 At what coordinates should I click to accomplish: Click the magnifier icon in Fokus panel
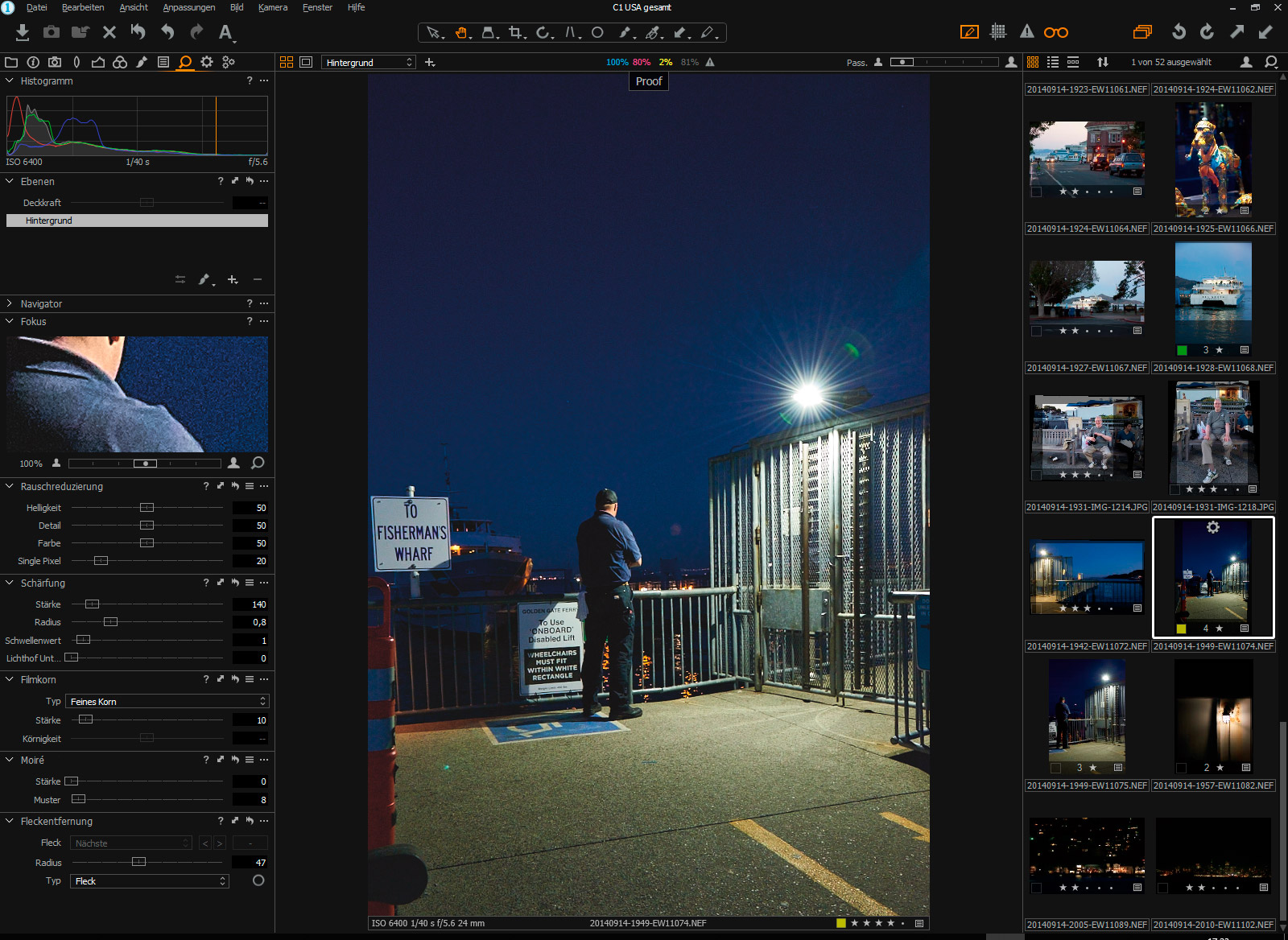[x=258, y=463]
